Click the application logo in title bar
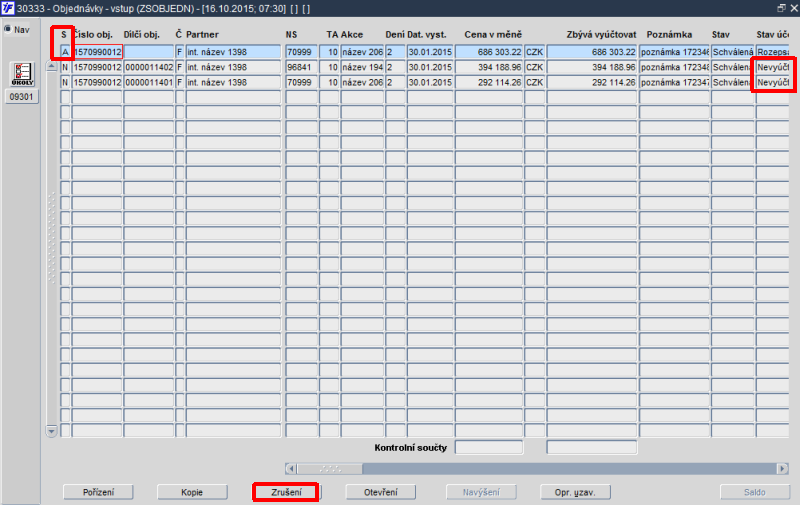800x505 pixels. (8, 8)
